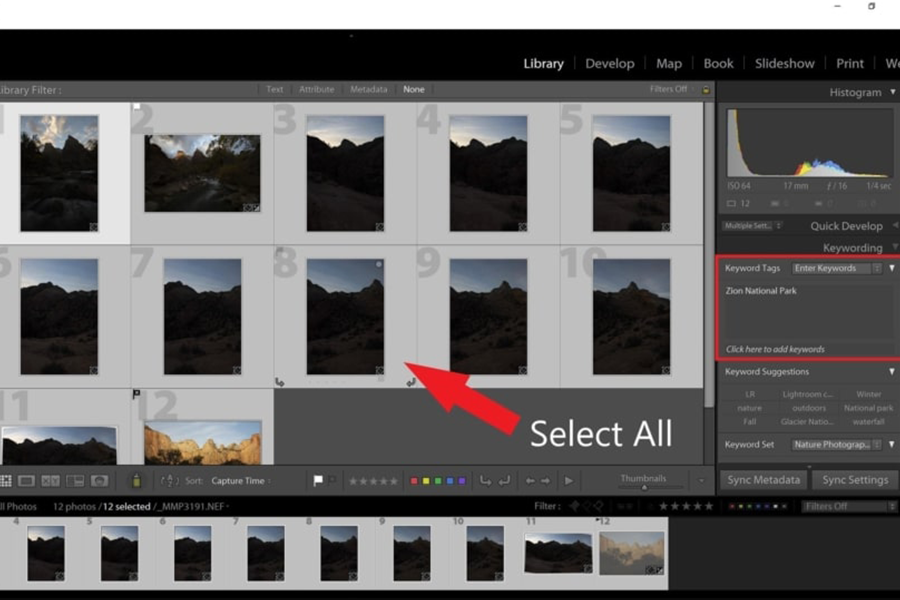Switch to Loupe view icon
Screen dimensions: 900x600
pyautogui.click(x=27, y=481)
